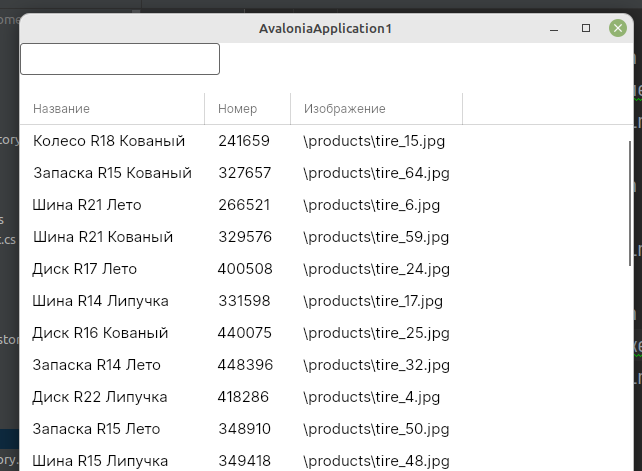The height and width of the screenshot is (471, 642).
Task: Select the Диск R16 Кованый row
Action: (100, 333)
